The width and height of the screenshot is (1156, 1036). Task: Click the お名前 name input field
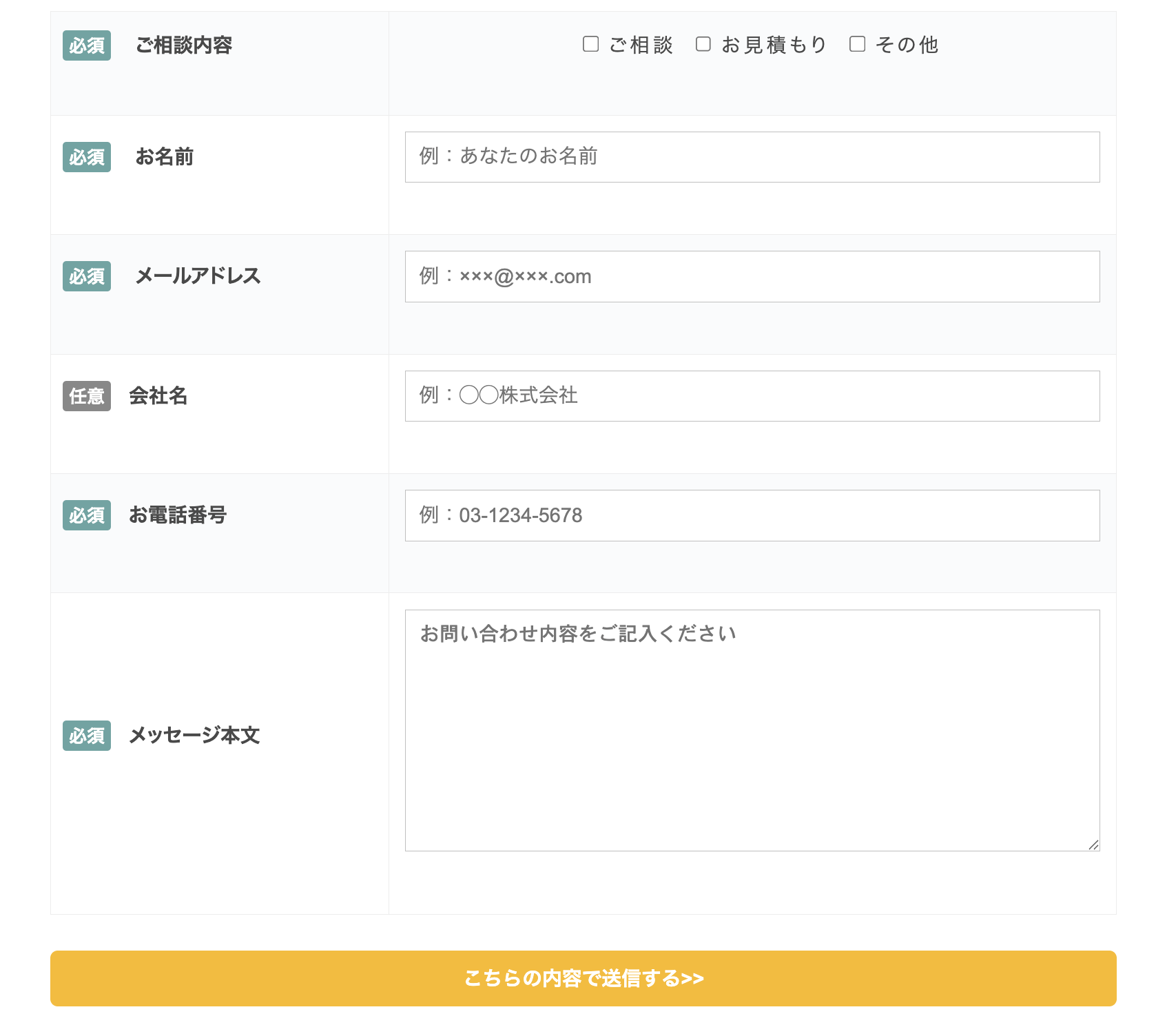pyautogui.click(x=752, y=157)
